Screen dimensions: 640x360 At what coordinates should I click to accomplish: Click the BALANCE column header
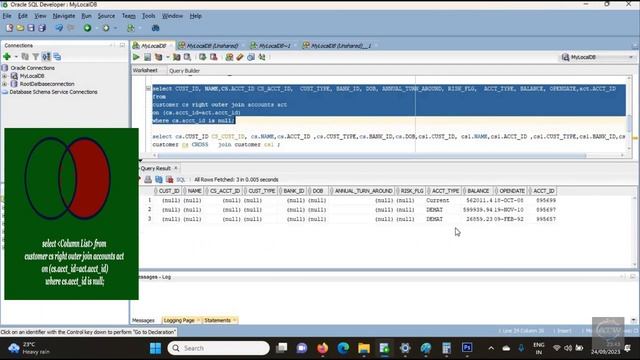click(x=478, y=191)
